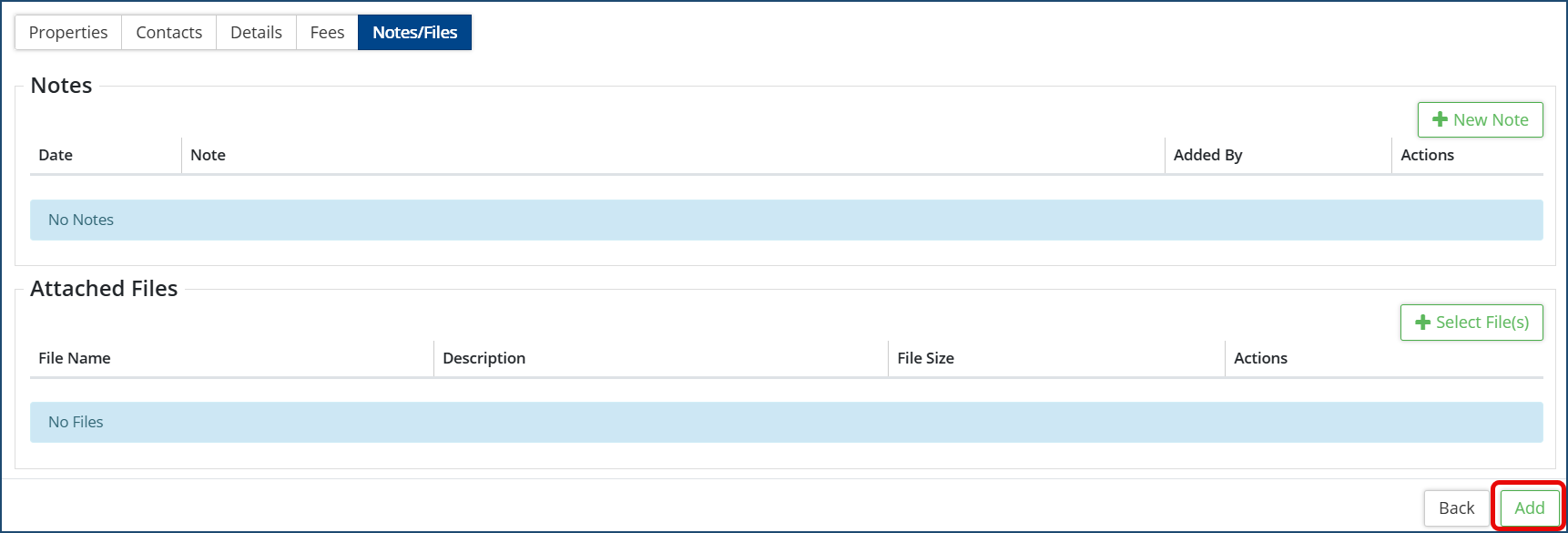Click the active Notes/Files tab

pyautogui.click(x=414, y=33)
